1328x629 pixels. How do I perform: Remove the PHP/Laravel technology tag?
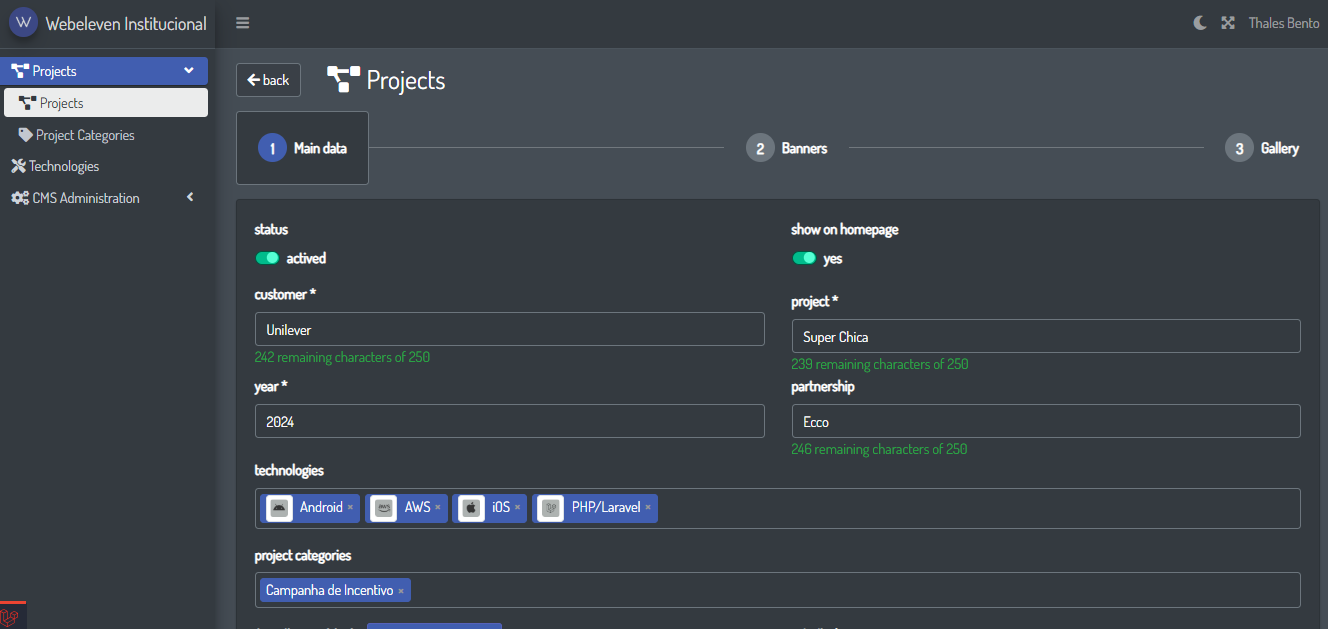(x=648, y=508)
